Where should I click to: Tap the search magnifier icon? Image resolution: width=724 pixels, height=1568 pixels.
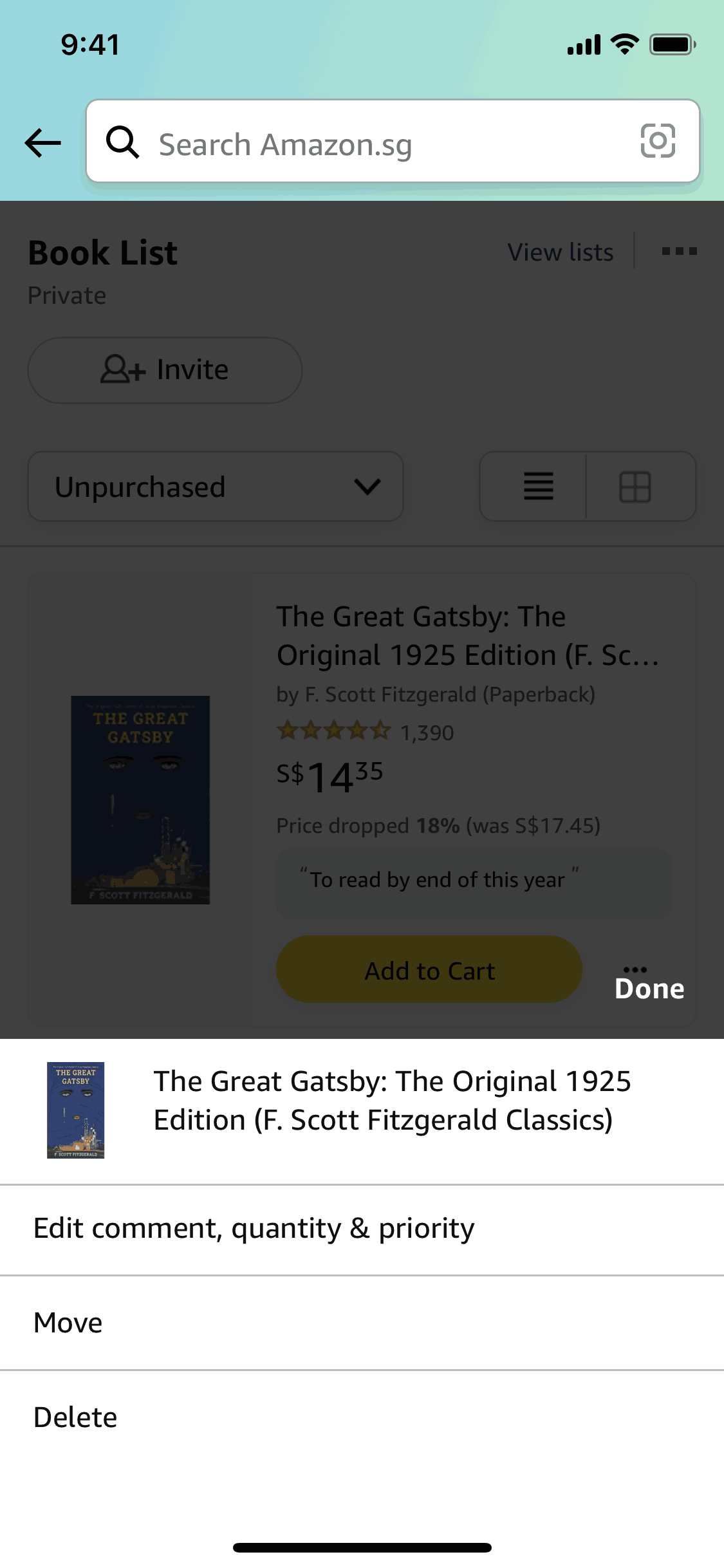pyautogui.click(x=122, y=142)
